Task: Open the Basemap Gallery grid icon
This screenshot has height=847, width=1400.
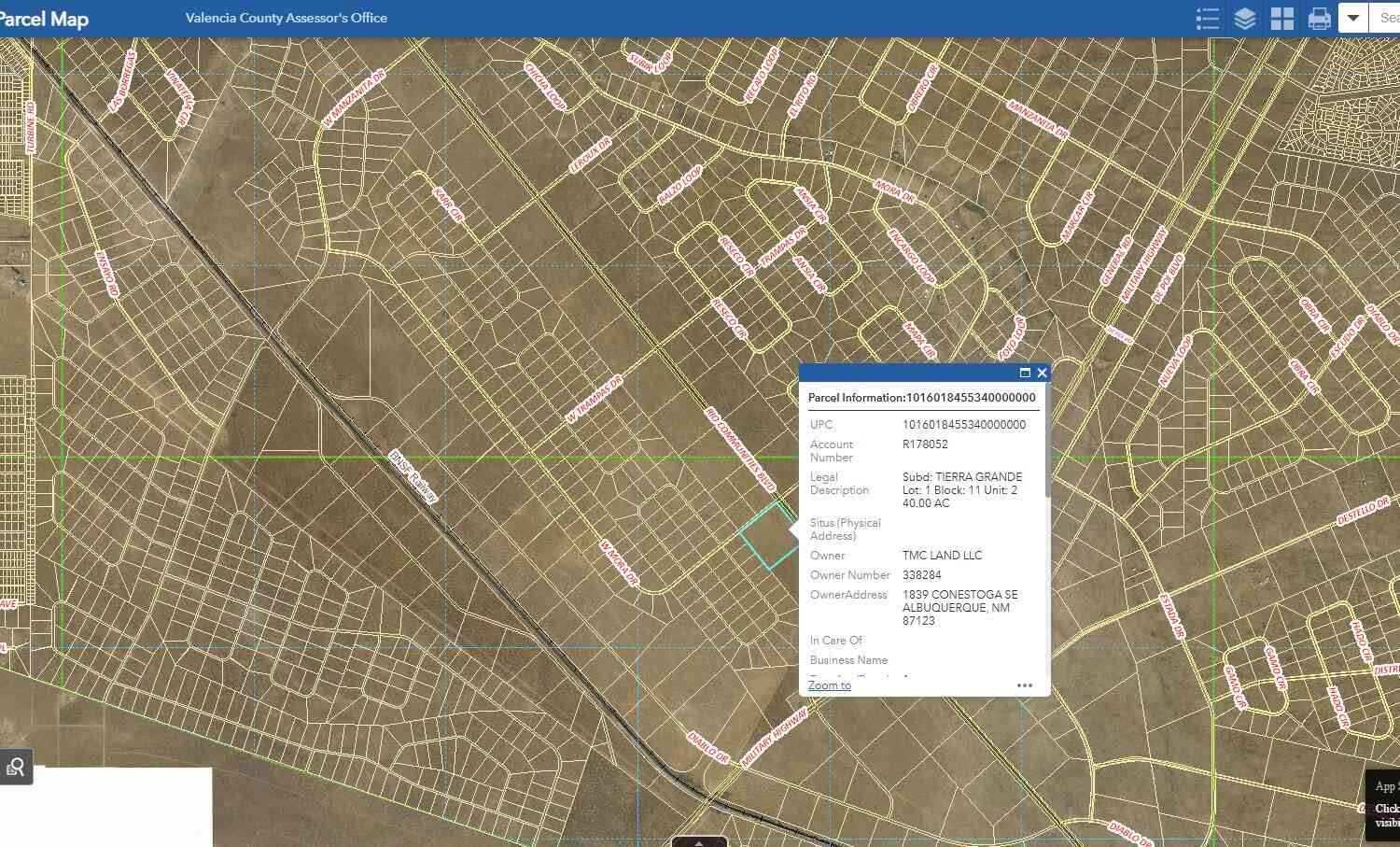Action: 1282,19
